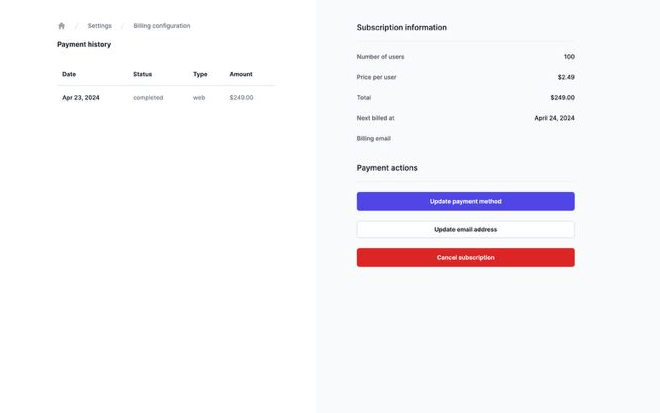
Task: Select the Date column header
Action: pyautogui.click(x=69, y=74)
